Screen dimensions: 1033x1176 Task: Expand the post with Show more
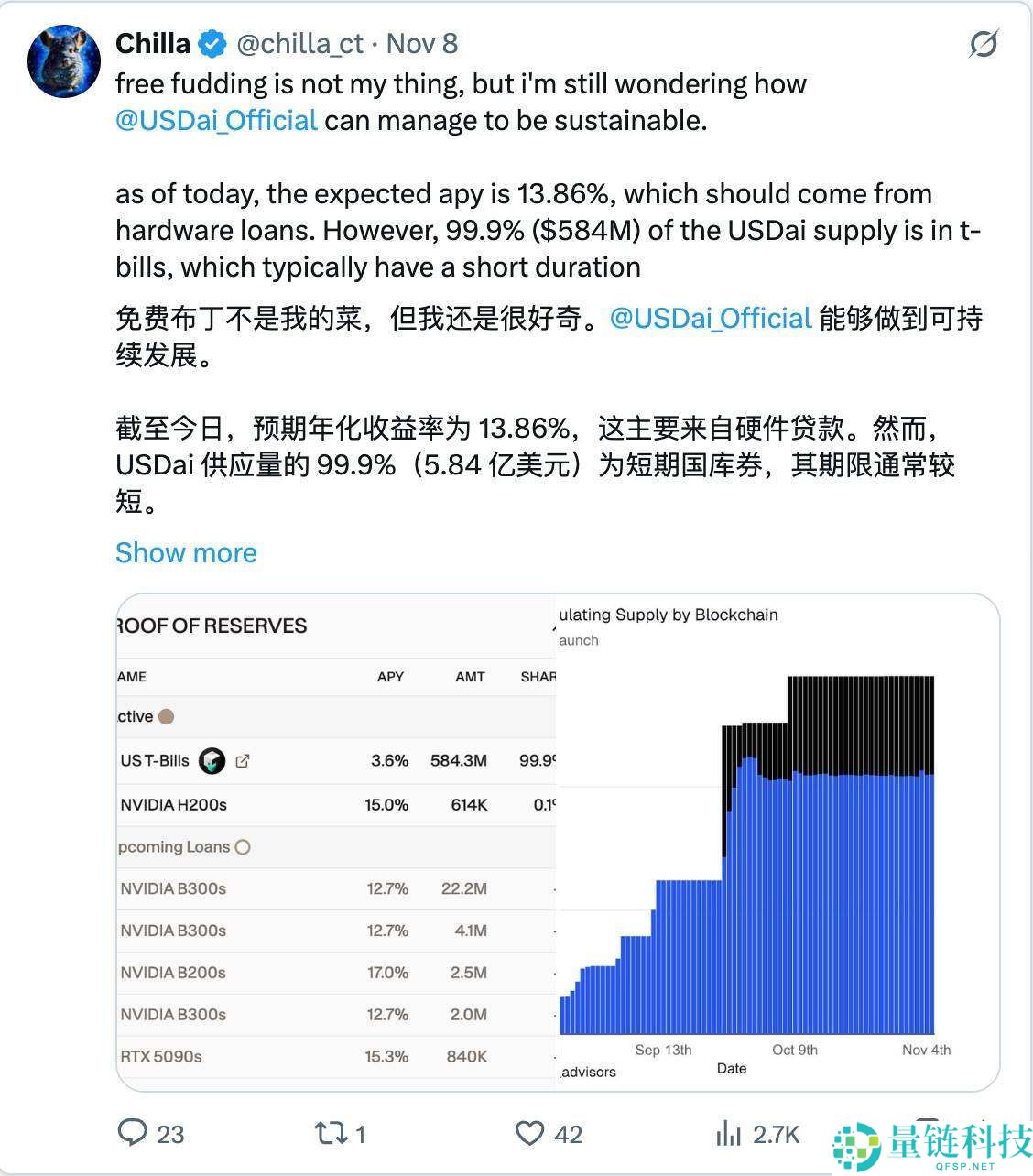[186, 552]
